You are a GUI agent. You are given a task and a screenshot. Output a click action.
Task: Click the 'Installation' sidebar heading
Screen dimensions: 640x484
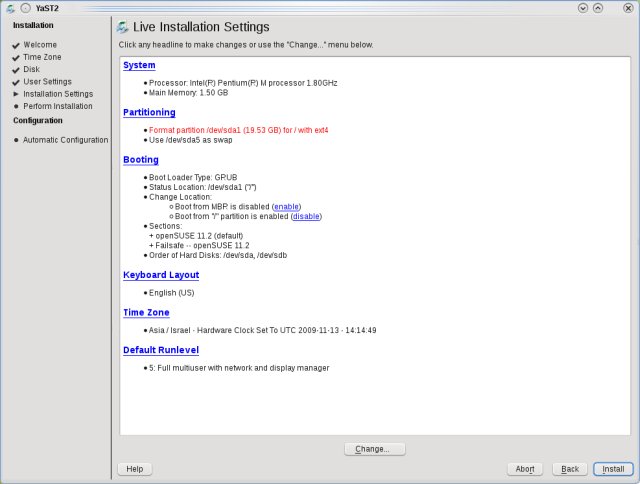33,25
